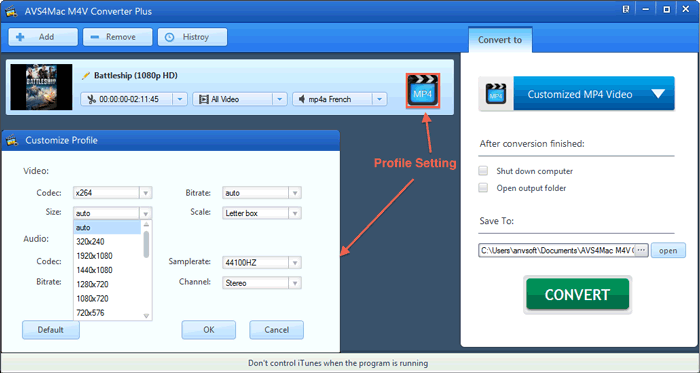This screenshot has width=700, height=373.
Task: Select 320x240 in the Size list
Action: coord(108,242)
